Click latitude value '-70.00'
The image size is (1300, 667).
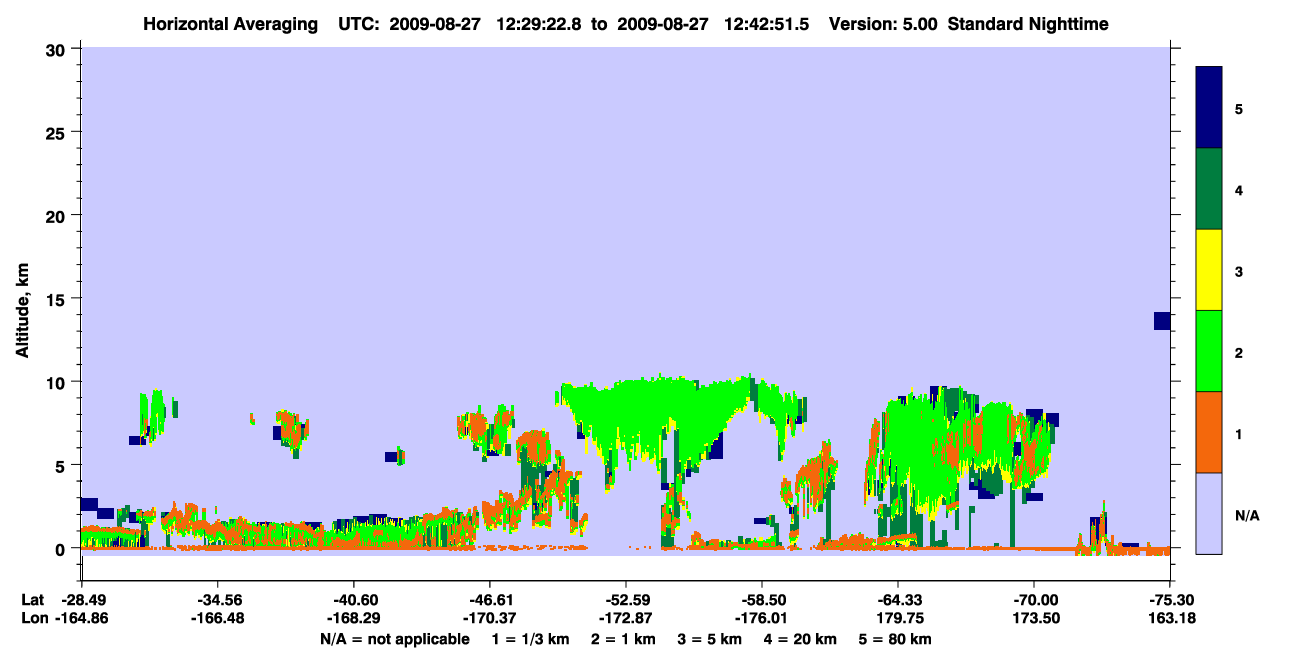1033,600
